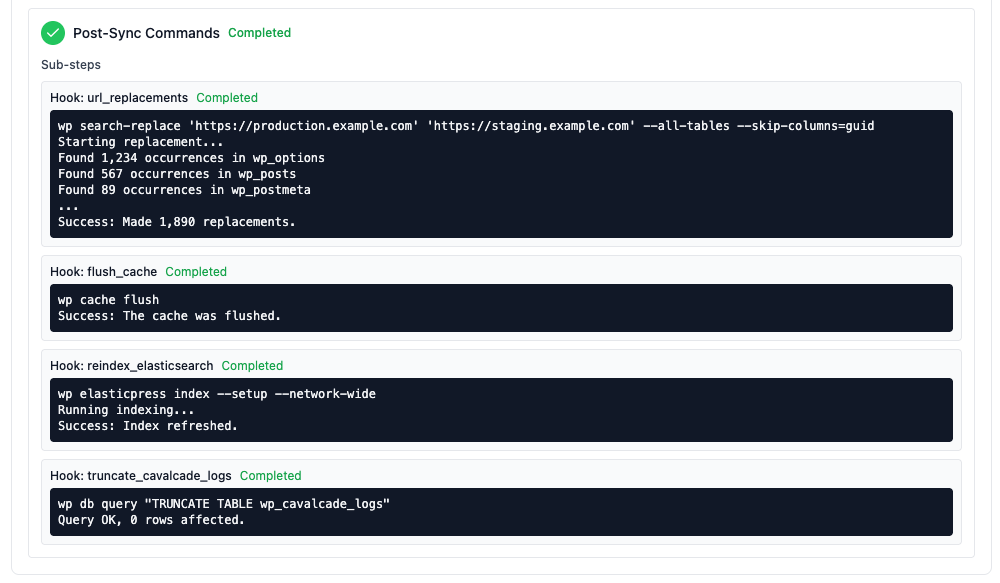The width and height of the screenshot is (1000, 583).
Task: Click Completed status of url_replacements hook
Action: coord(227,98)
